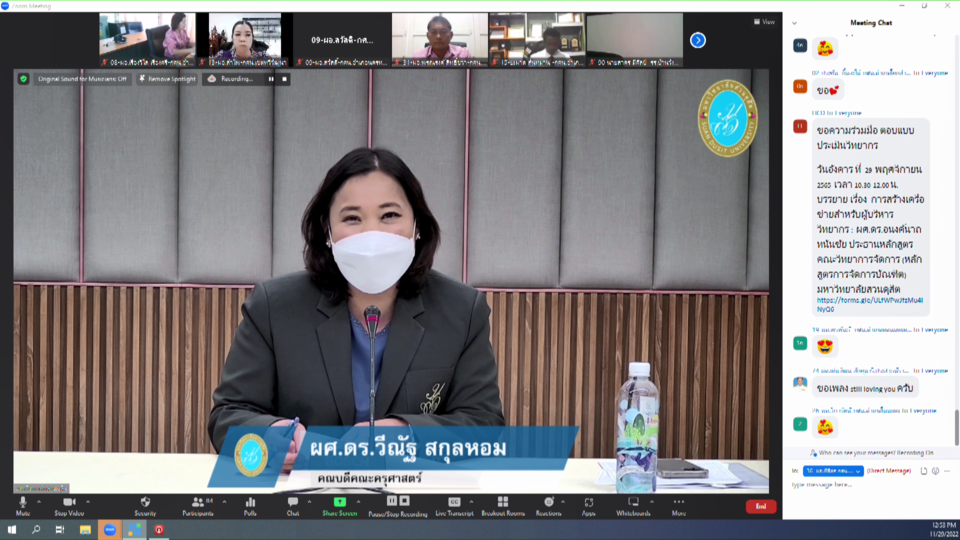The height and width of the screenshot is (540, 960).
Task: Select first participant thumbnail labeled 08
Action: 148,40
